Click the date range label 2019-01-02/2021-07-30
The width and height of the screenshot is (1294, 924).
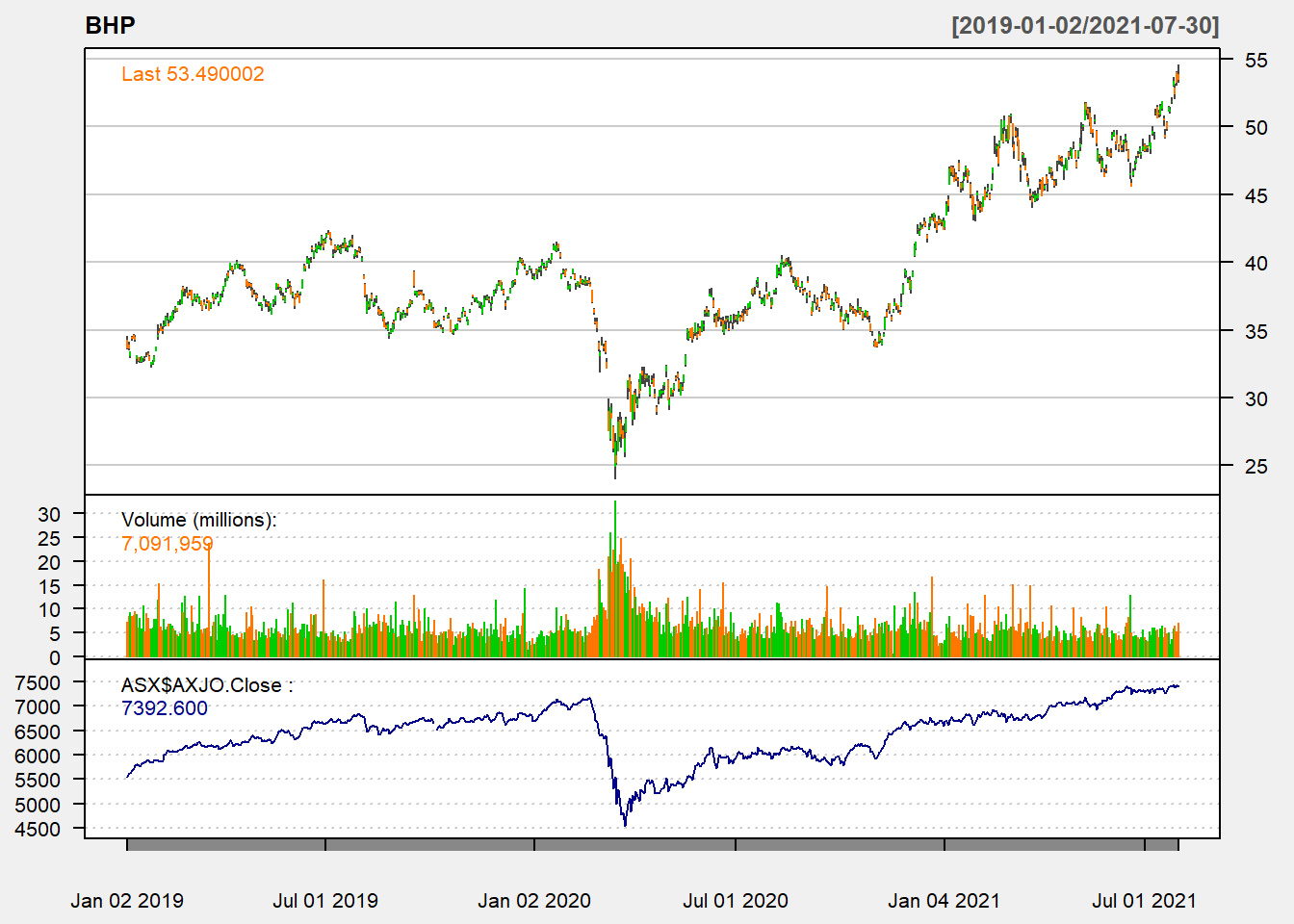tap(1085, 26)
